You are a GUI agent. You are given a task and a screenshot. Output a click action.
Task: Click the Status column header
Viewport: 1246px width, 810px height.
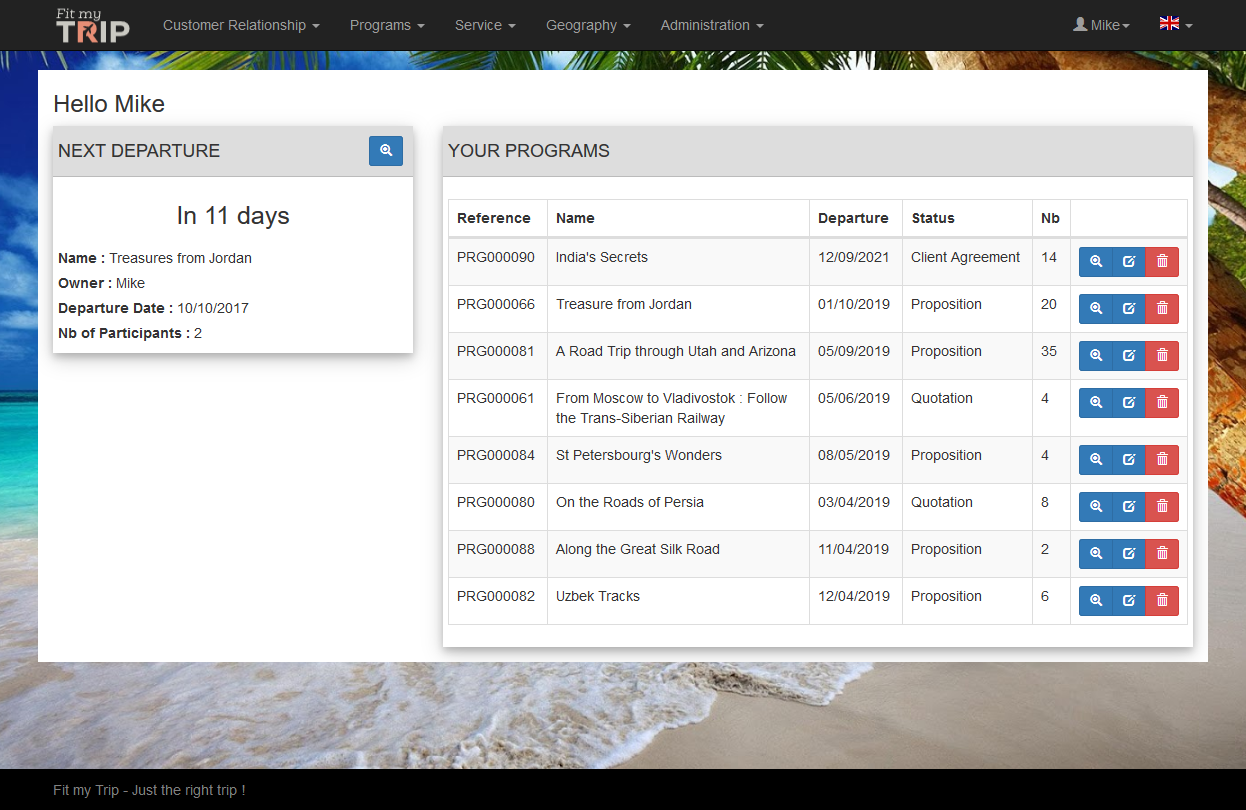coord(933,218)
